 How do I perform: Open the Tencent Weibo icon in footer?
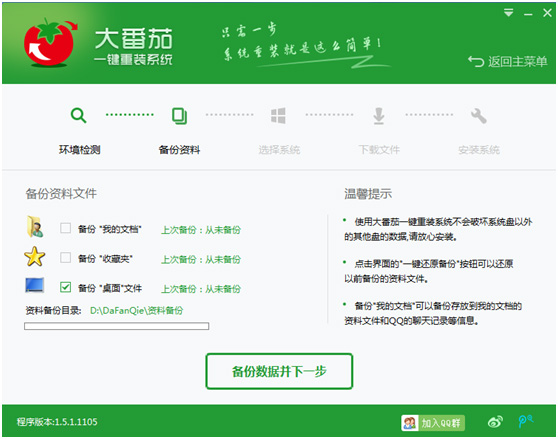(525, 421)
